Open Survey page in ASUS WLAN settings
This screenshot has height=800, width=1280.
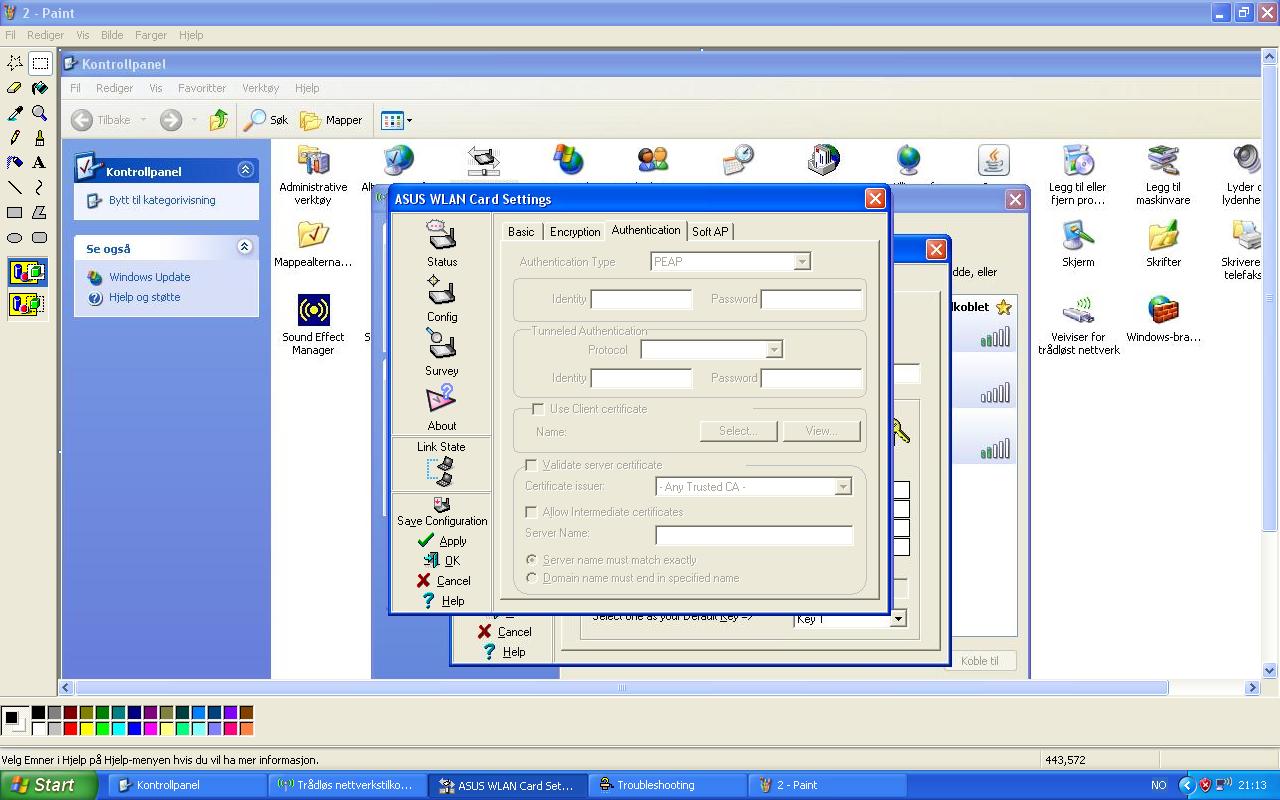442,353
